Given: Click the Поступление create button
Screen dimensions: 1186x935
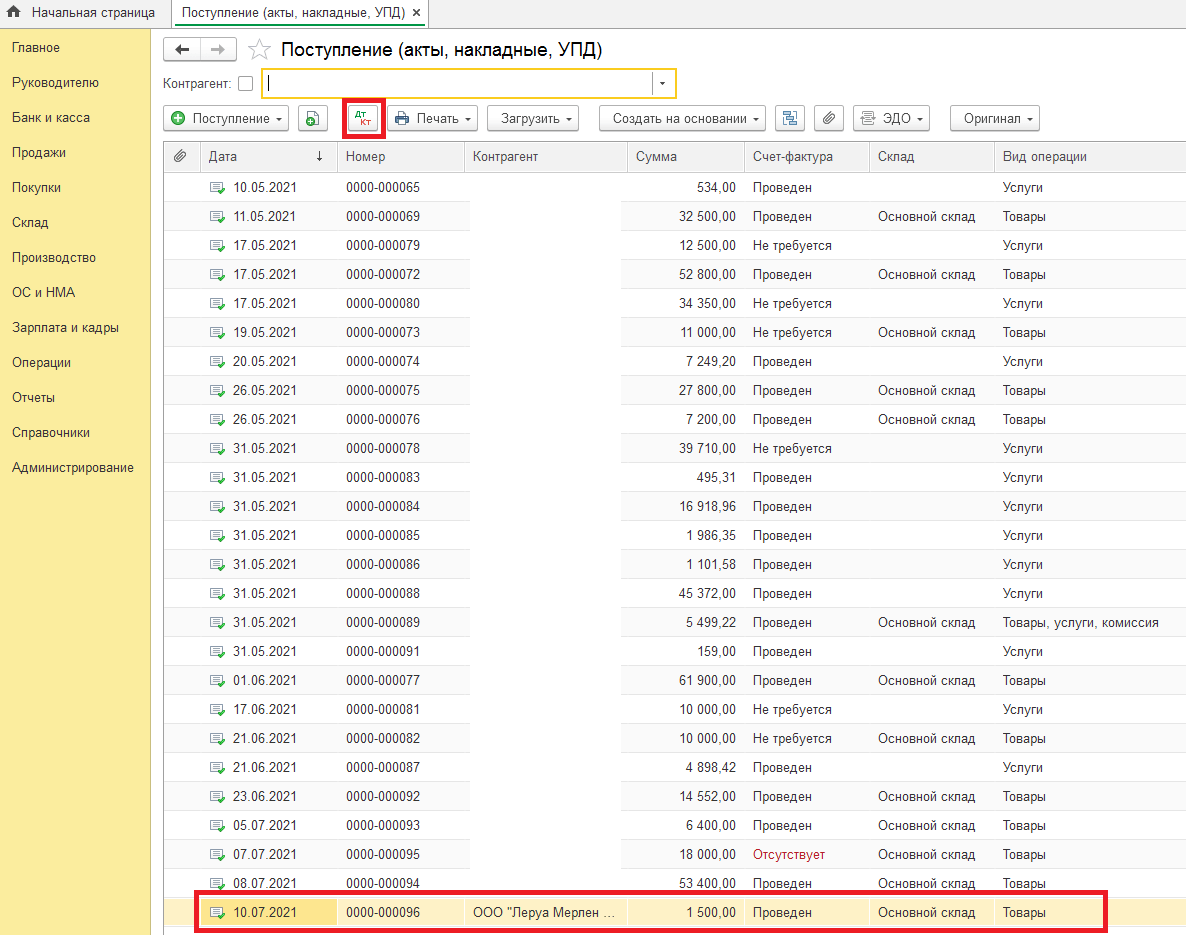Looking at the screenshot, I should [225, 119].
